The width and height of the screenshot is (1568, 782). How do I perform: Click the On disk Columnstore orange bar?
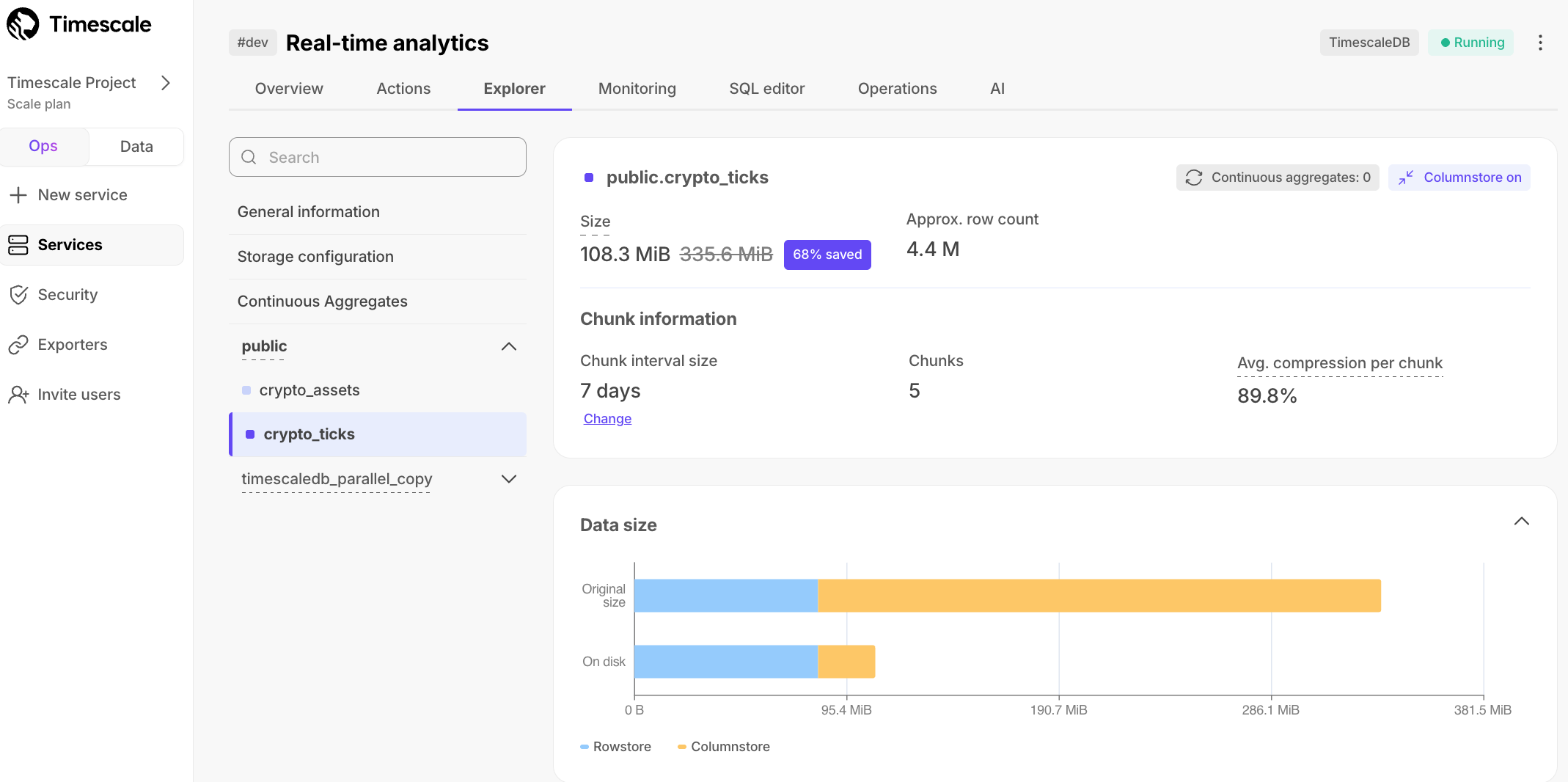tap(847, 662)
